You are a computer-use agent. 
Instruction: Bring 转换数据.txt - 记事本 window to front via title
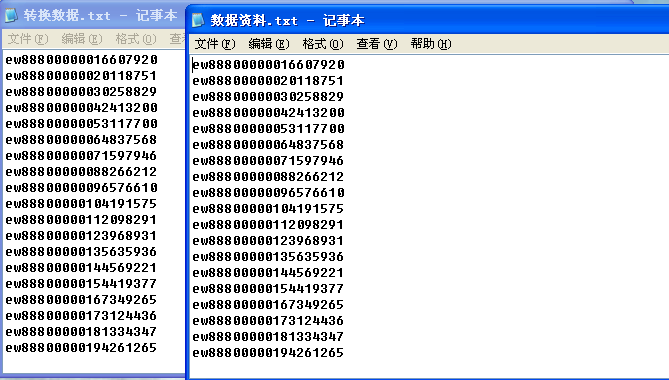pos(100,15)
